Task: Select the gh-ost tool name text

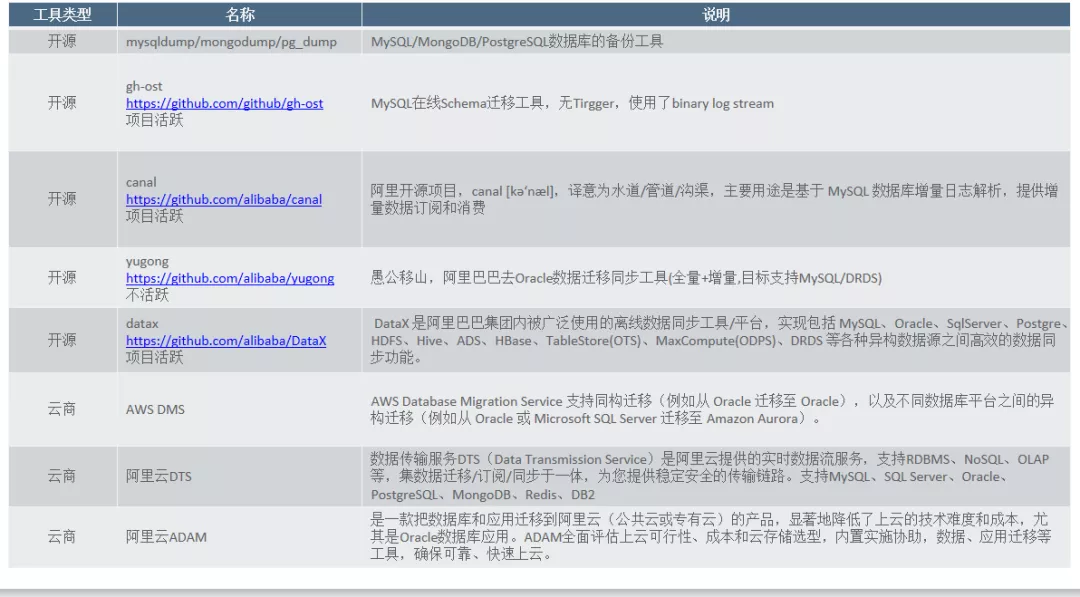Action: tap(144, 86)
